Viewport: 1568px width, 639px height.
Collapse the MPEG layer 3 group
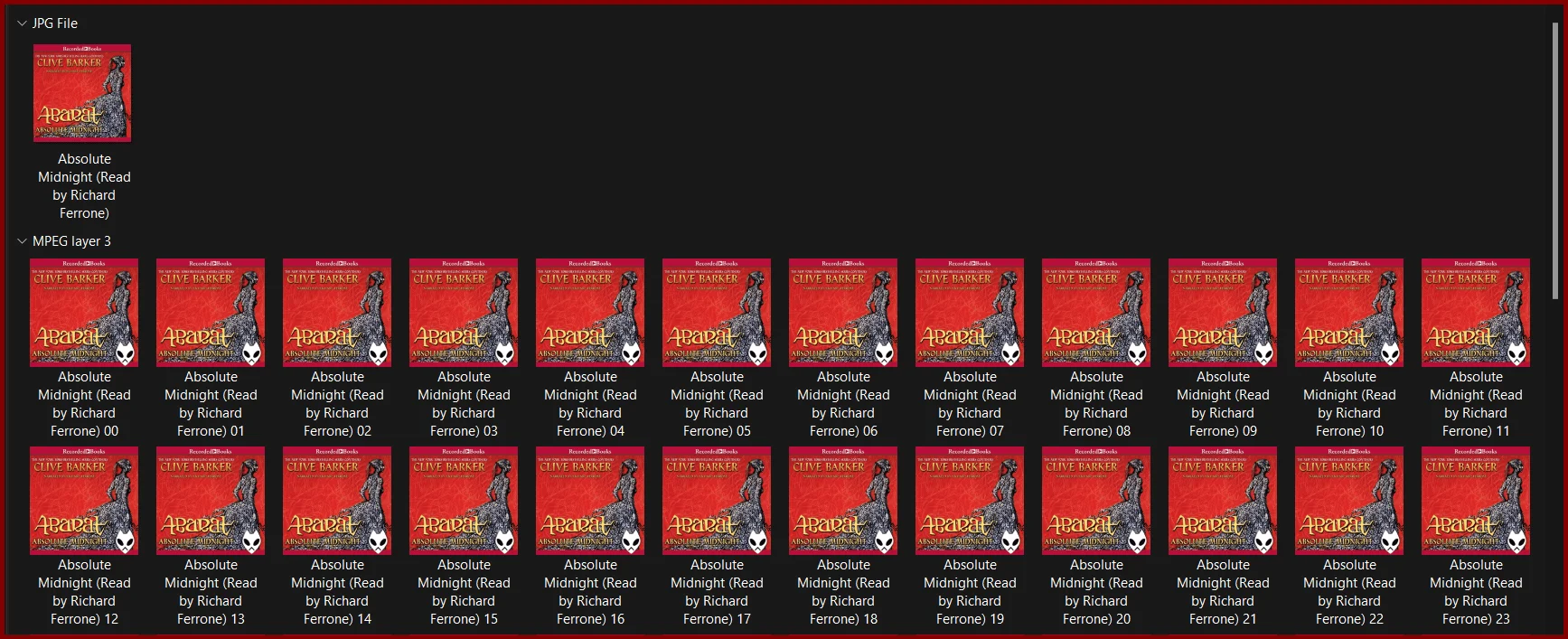(22, 241)
